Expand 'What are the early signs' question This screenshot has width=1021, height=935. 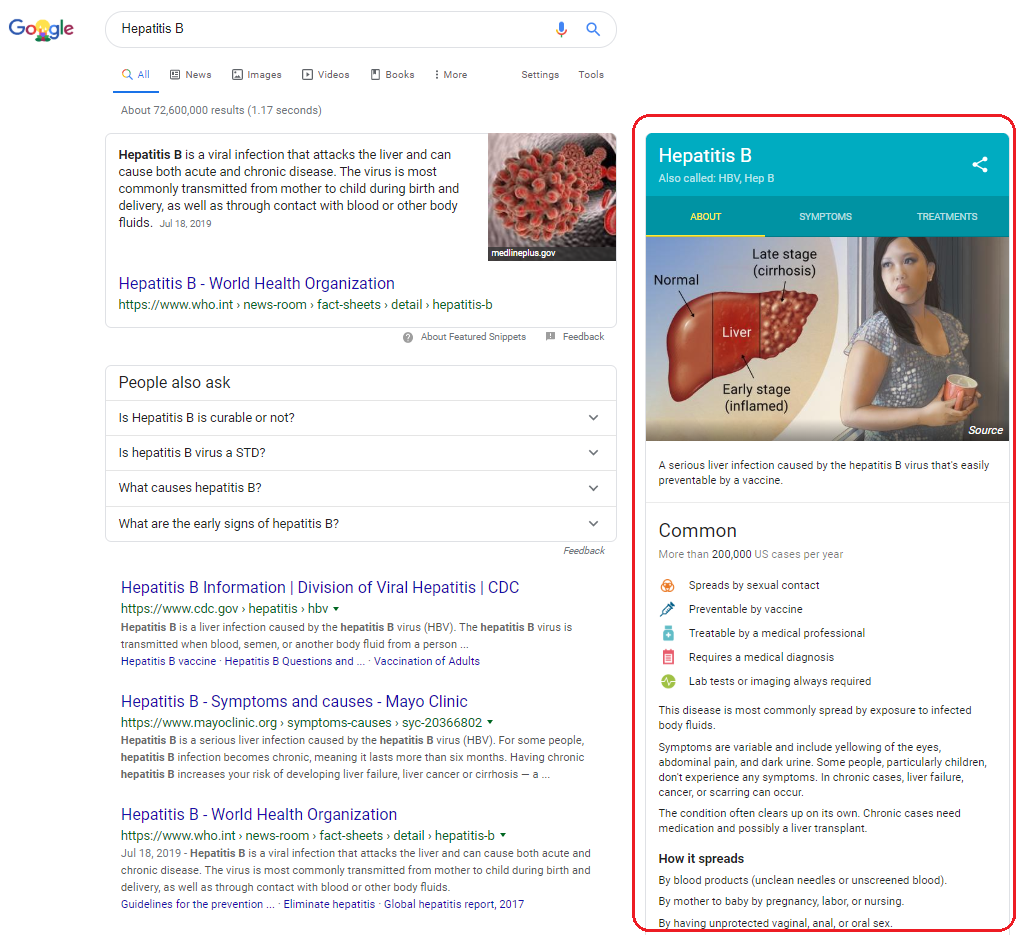[x=361, y=524]
